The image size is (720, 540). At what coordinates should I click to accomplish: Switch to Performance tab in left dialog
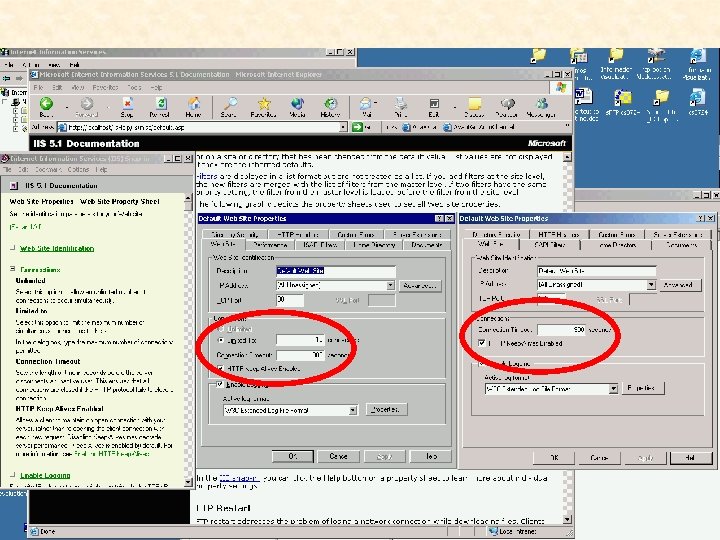coord(270,245)
